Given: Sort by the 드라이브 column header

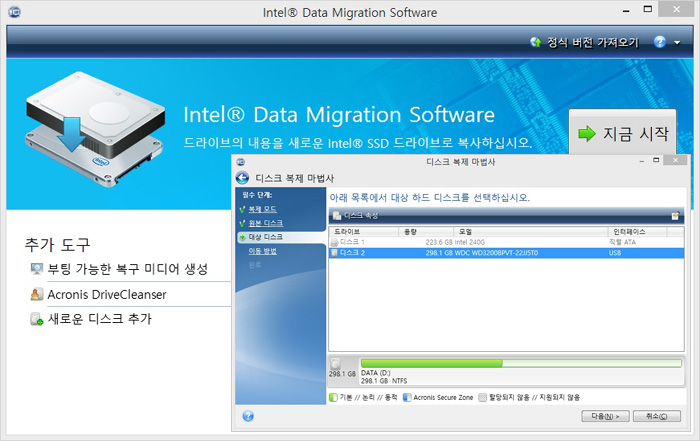Looking at the screenshot, I should click(364, 232).
